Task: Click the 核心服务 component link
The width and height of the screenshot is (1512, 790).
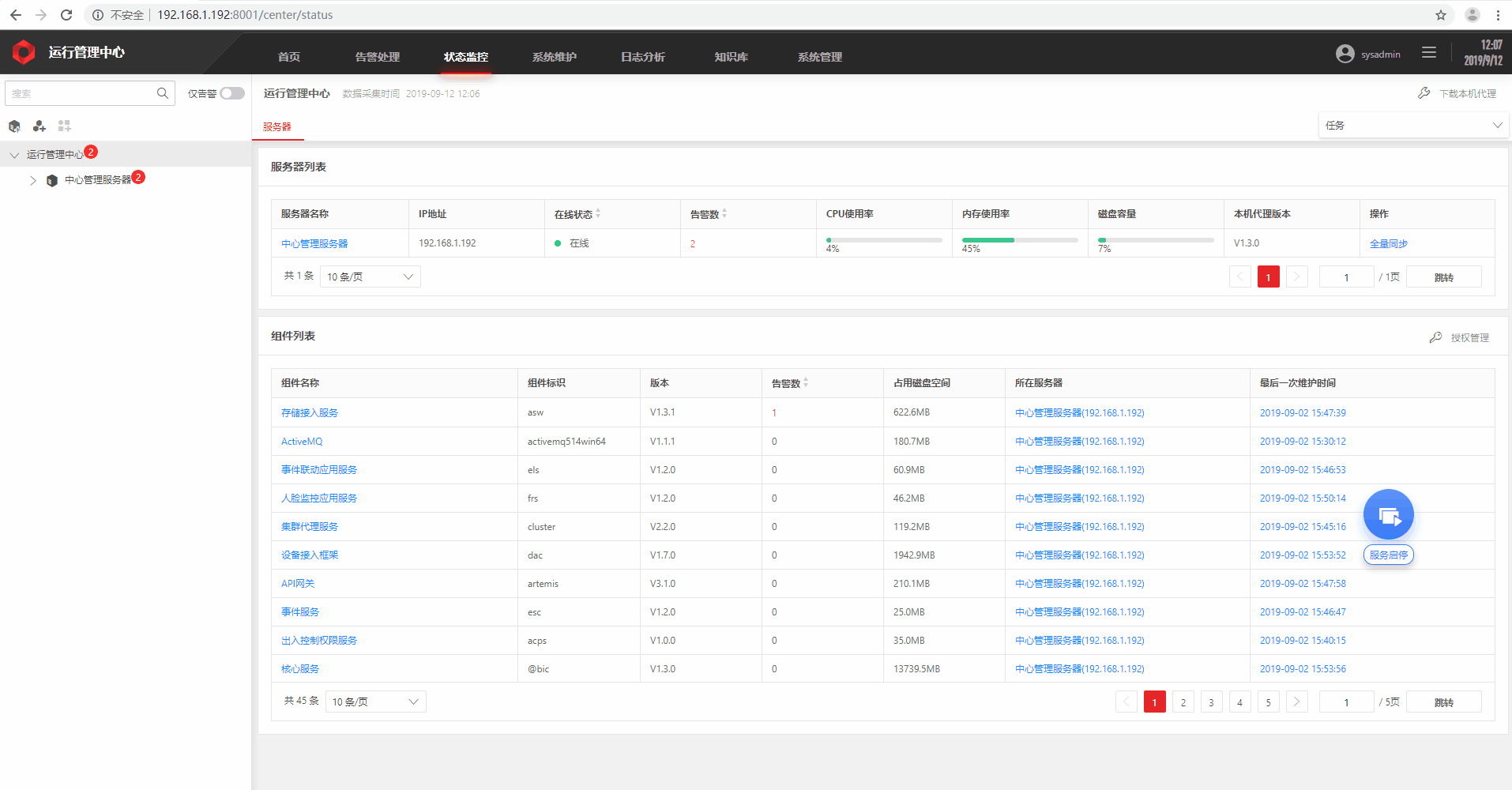Action: (x=300, y=668)
